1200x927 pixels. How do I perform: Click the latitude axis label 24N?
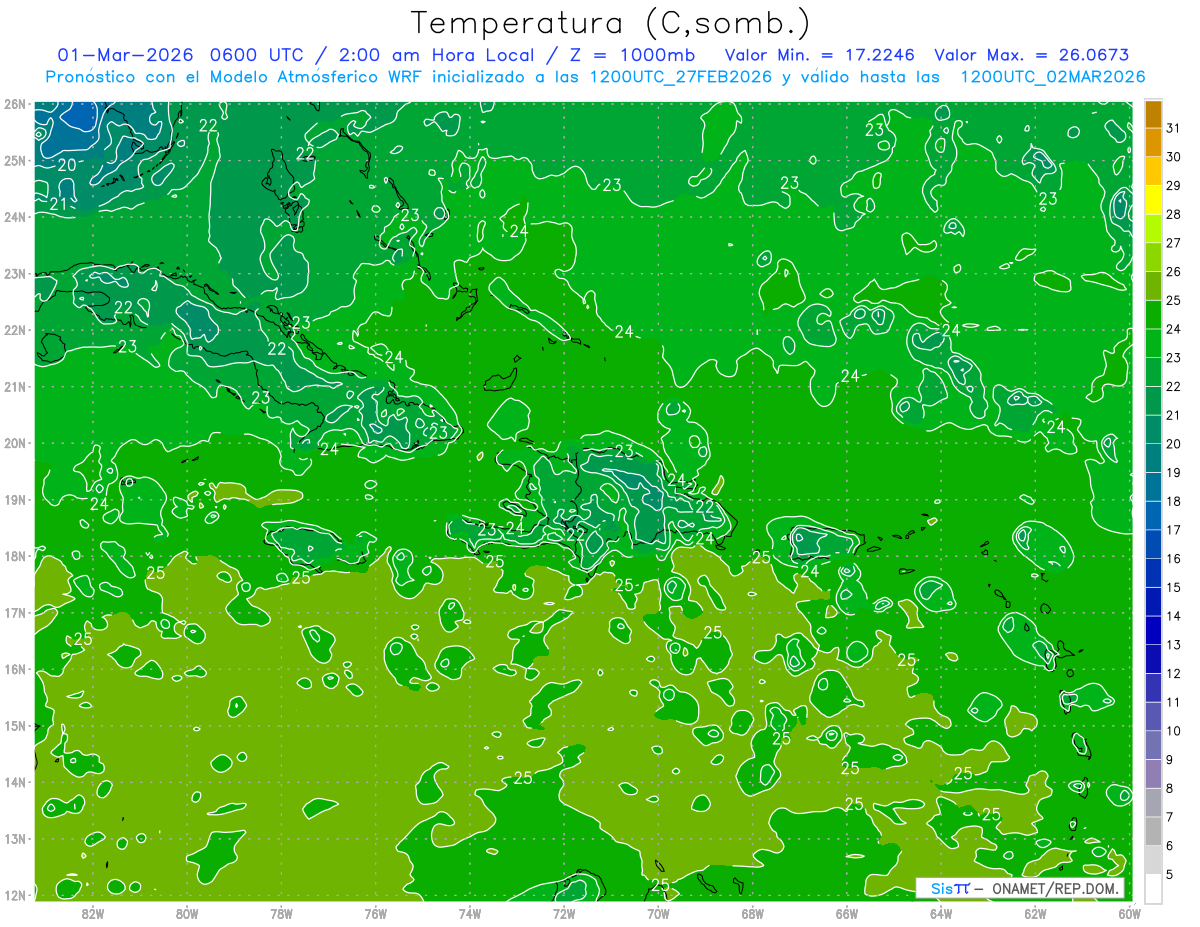coord(15,217)
